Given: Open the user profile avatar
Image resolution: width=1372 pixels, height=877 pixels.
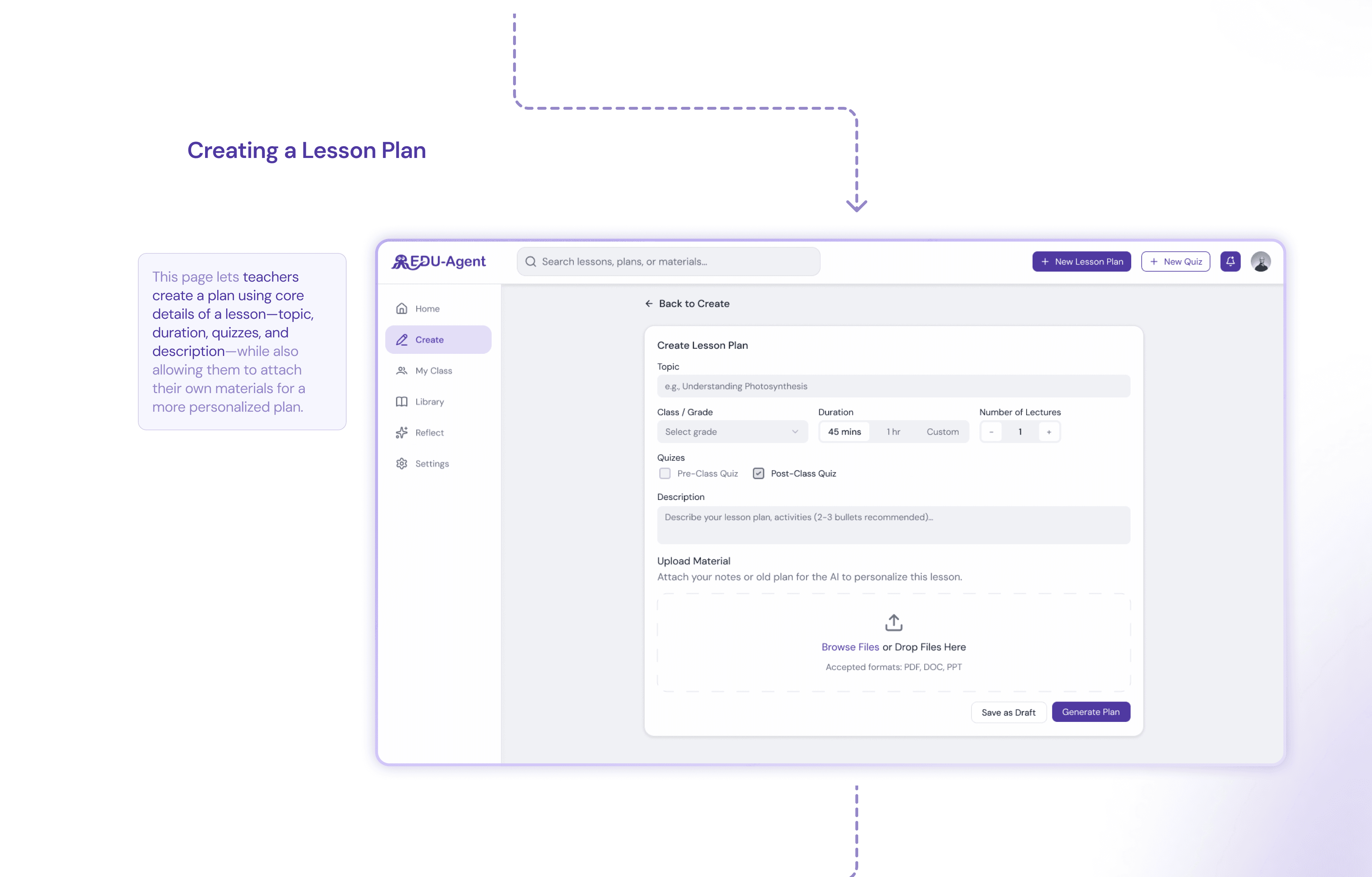Looking at the screenshot, I should 1260,262.
